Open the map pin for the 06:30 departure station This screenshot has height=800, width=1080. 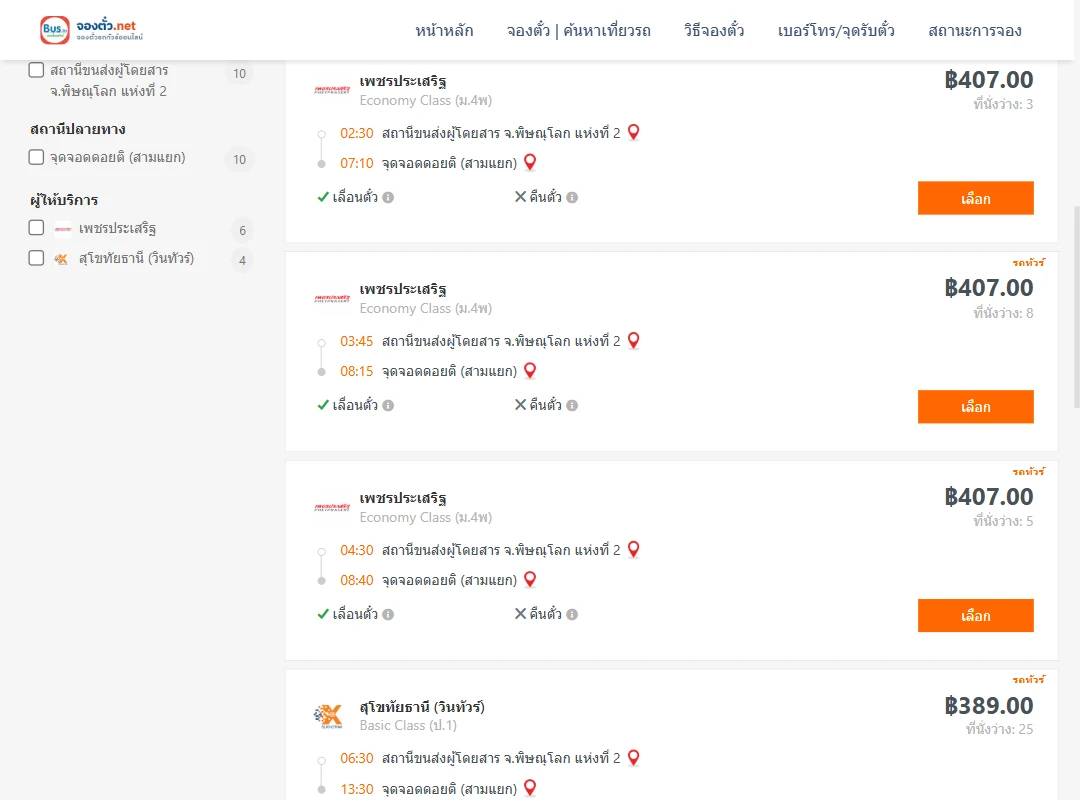pyautogui.click(x=634, y=758)
